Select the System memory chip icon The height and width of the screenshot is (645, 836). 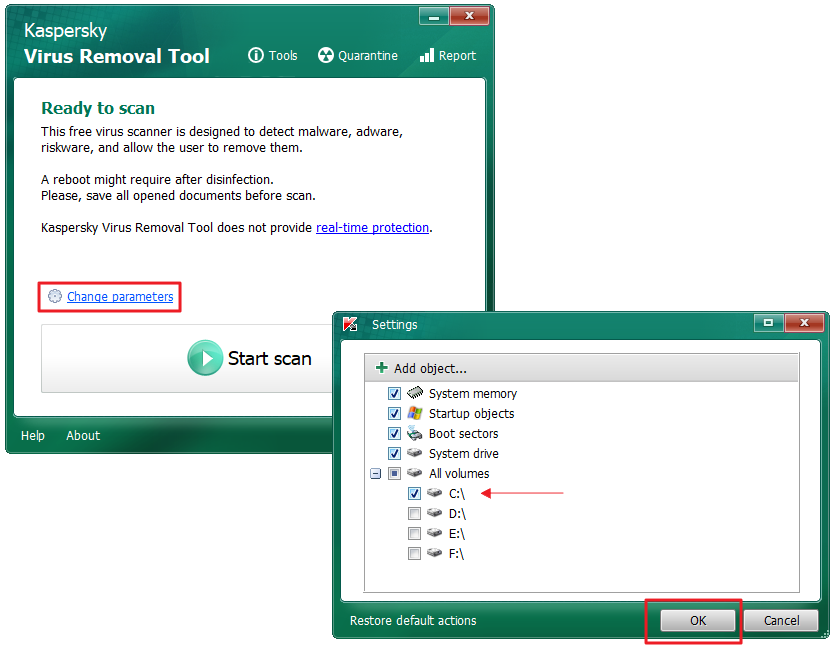(415, 393)
